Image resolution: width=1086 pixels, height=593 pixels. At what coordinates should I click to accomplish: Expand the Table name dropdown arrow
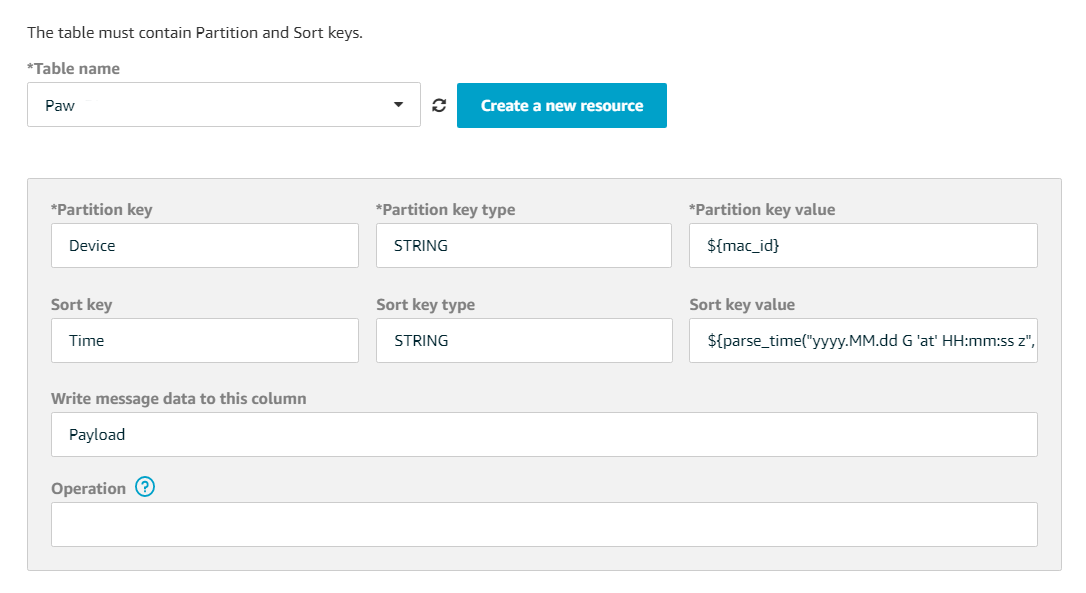399,105
